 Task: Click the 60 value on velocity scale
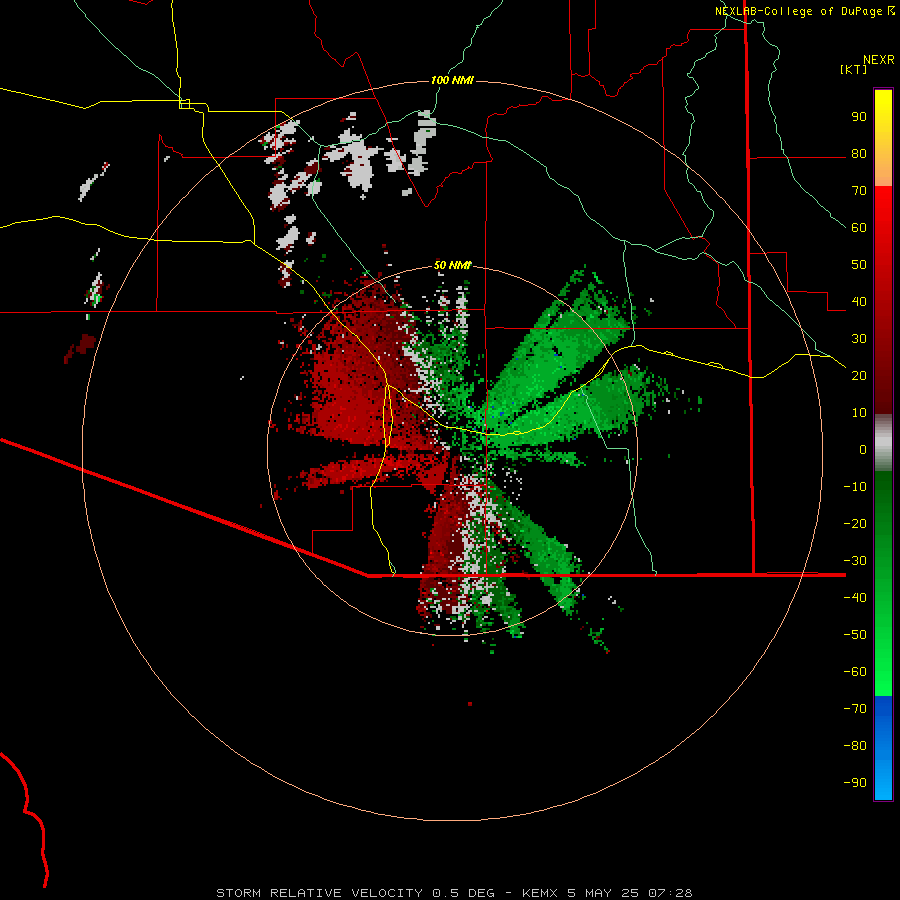click(x=859, y=228)
